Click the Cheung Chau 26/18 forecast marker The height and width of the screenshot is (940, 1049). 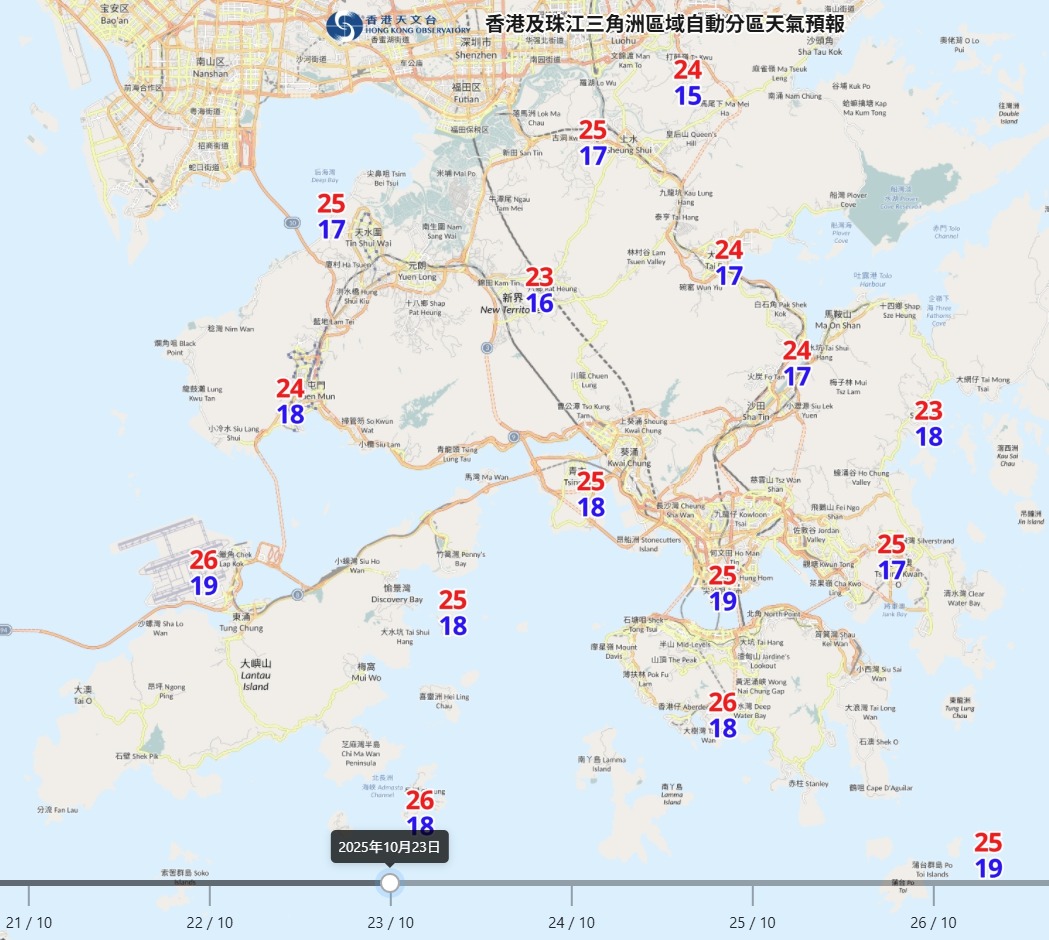[x=421, y=813]
